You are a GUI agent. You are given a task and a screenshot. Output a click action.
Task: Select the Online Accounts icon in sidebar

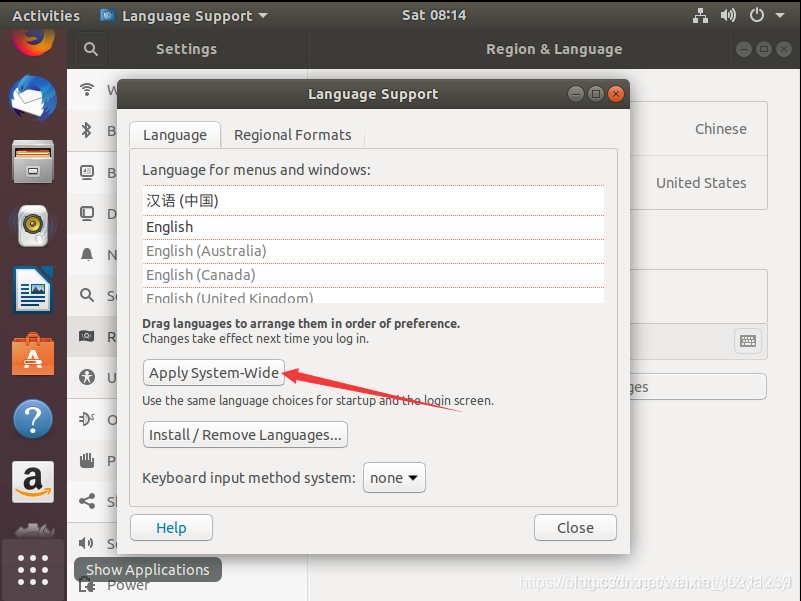coord(87,419)
